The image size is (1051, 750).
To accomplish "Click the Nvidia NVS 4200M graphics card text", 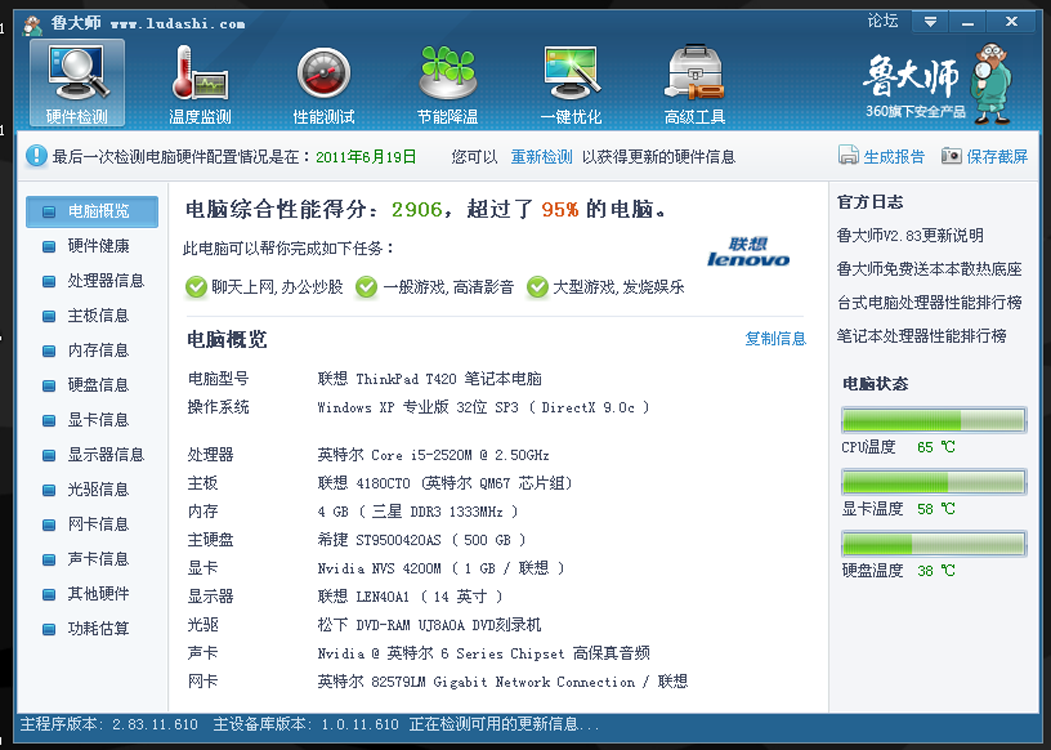I will [x=441, y=568].
